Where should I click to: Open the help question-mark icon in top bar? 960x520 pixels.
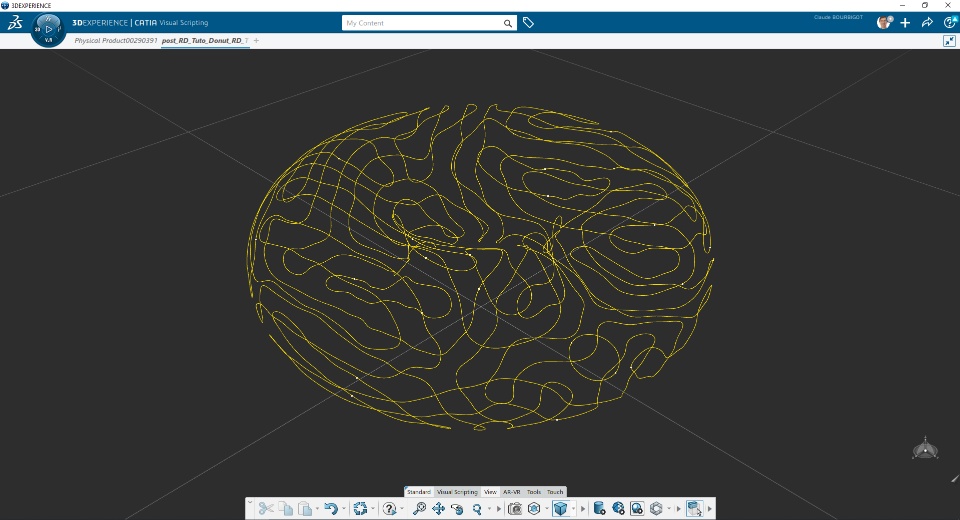pyautogui.click(x=950, y=23)
